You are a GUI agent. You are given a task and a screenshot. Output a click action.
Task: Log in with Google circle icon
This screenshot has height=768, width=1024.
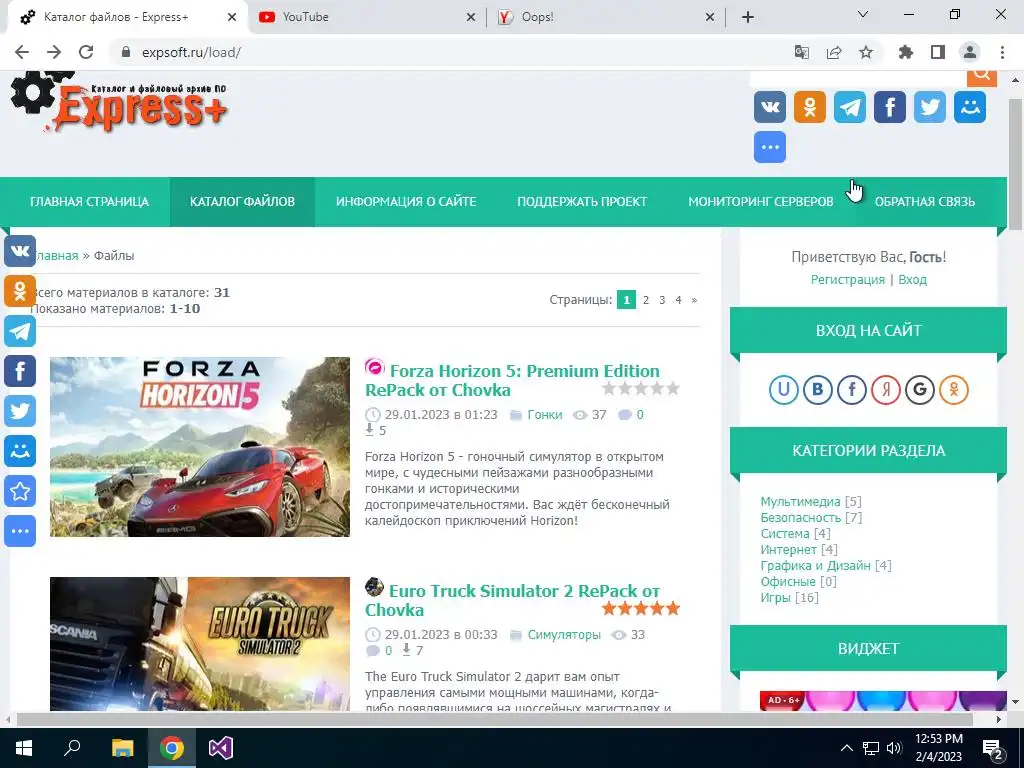click(x=920, y=390)
